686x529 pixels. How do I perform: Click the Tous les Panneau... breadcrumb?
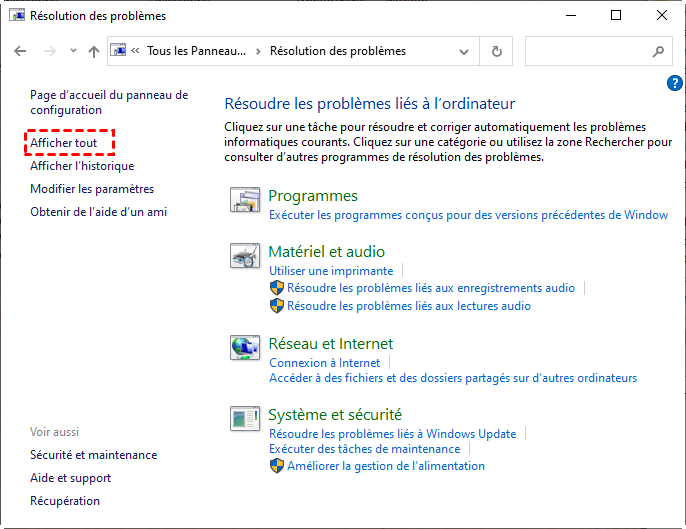[196, 51]
